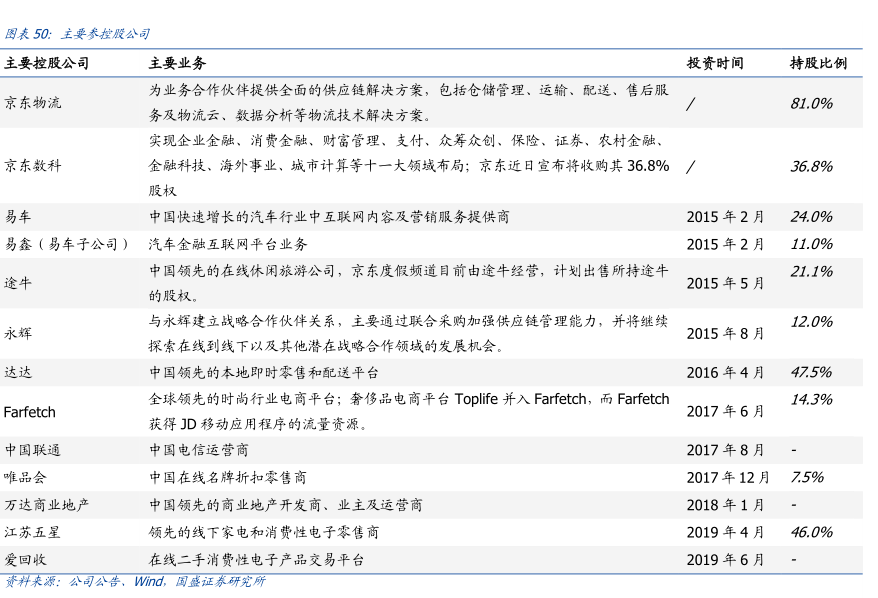Screen dimensions: 878x598
Task: Click 中国领先的本地即时零售和配送平台 text
Action: pyautogui.click(x=264, y=372)
